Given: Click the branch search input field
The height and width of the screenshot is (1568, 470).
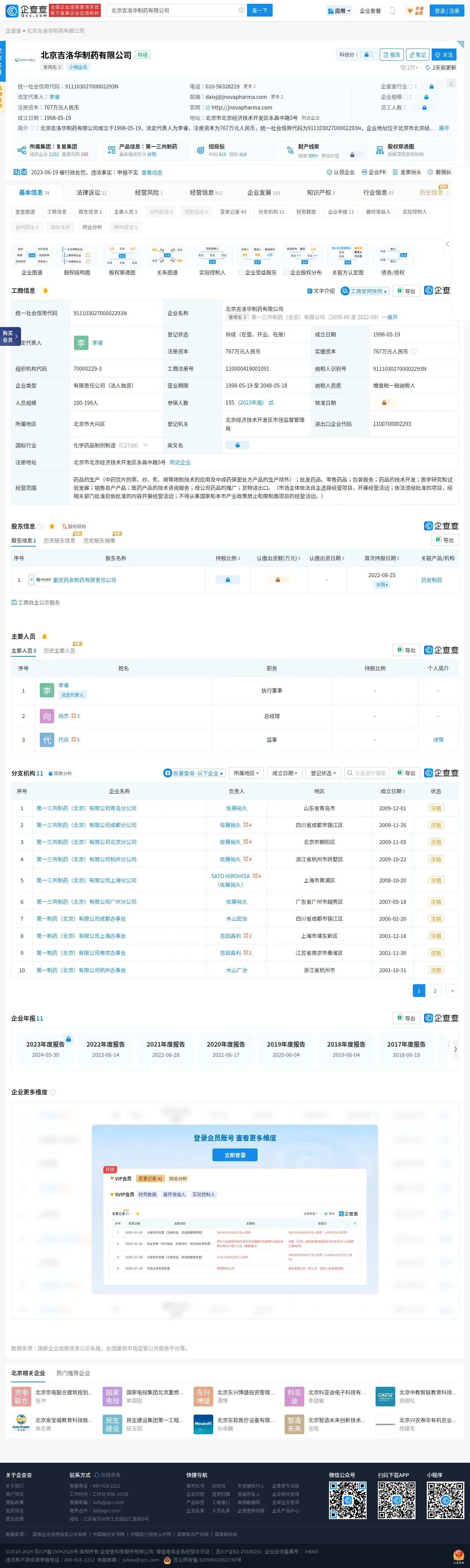Looking at the screenshot, I should tap(367, 773).
